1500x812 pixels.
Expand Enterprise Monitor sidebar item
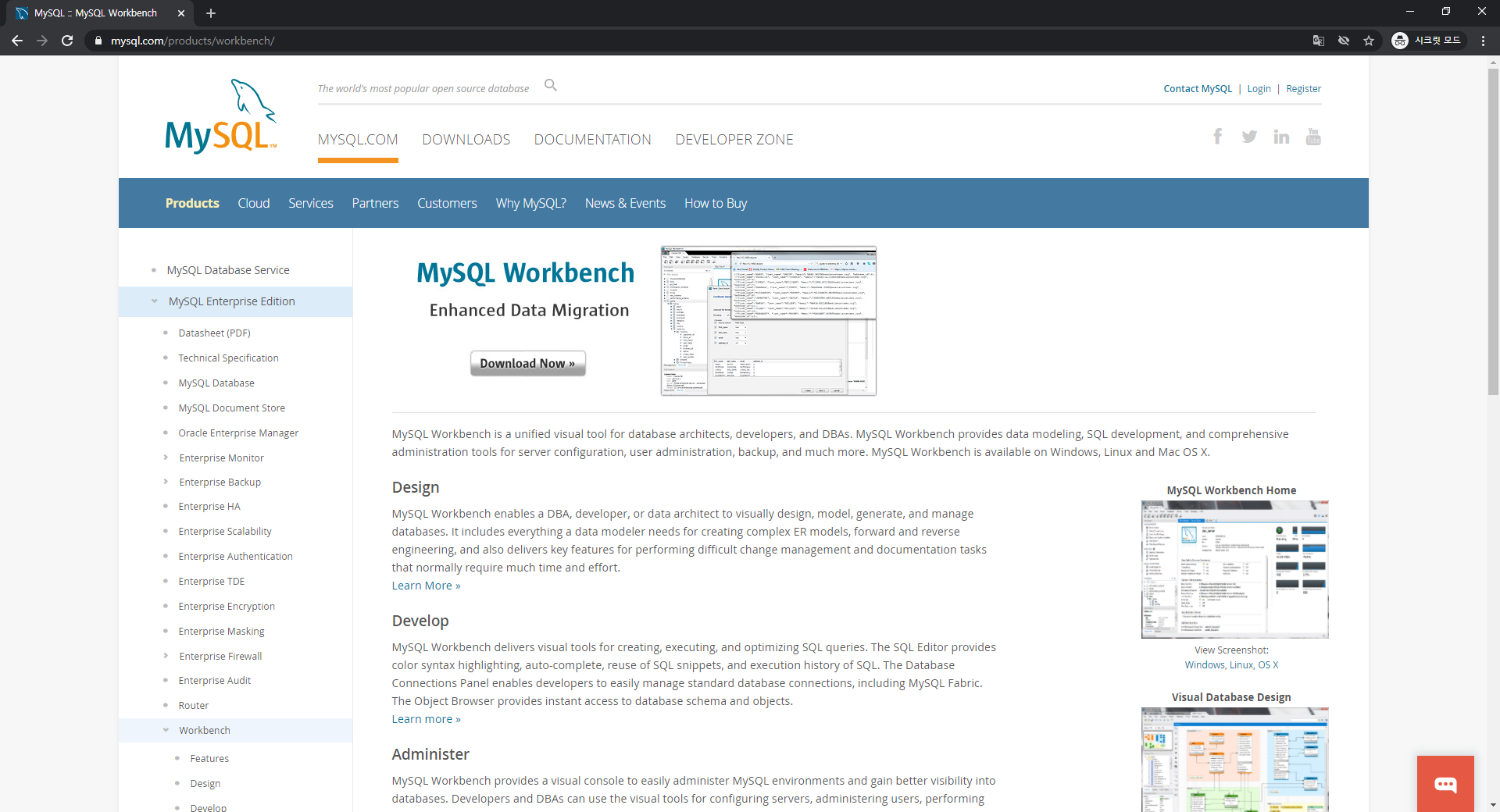pos(166,458)
